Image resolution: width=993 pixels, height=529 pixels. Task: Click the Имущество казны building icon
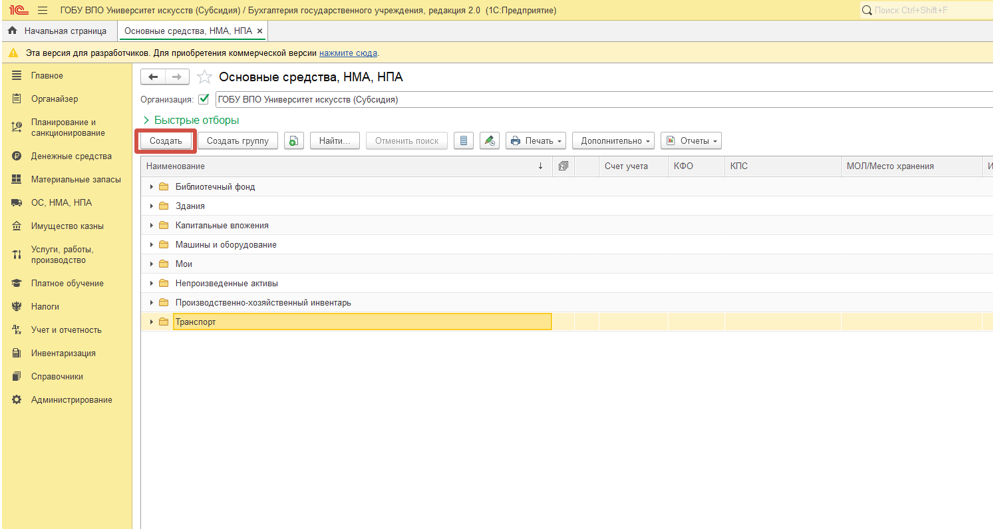click(16, 226)
